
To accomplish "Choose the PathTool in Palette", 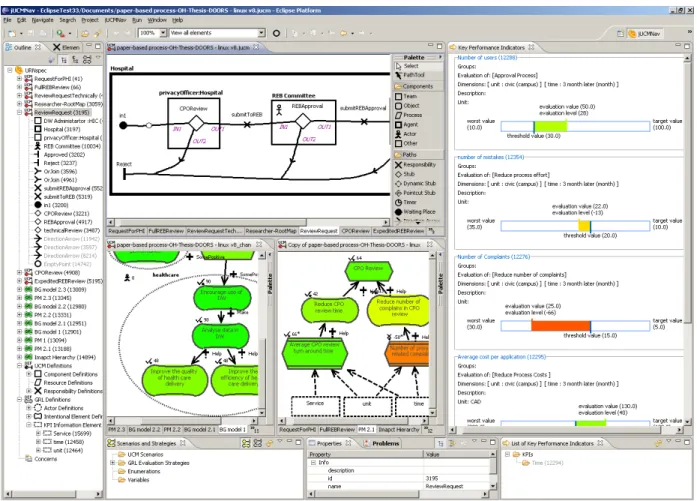I will click(413, 75).
